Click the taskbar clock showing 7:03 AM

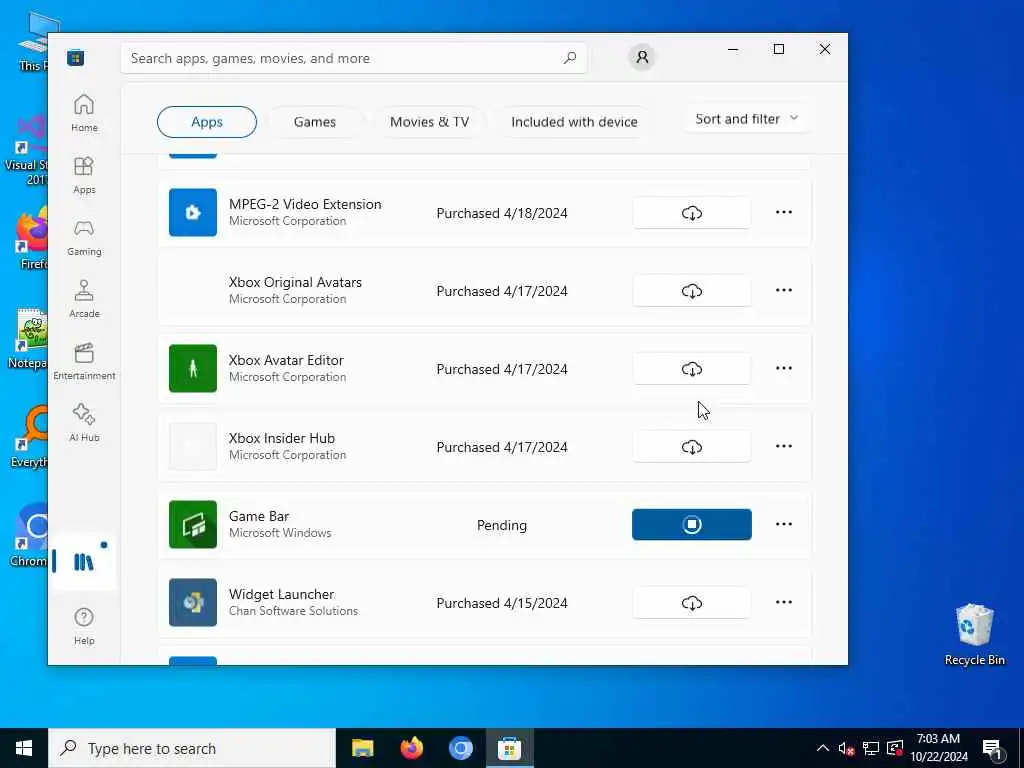[938, 748]
